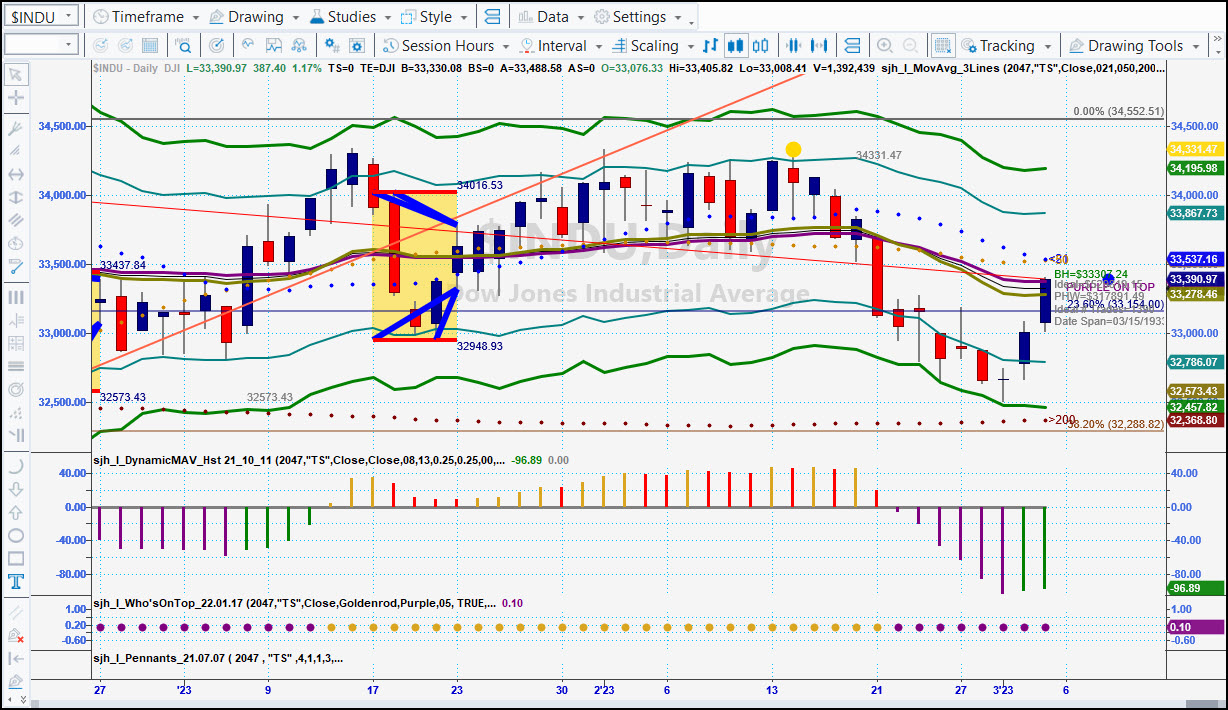Select the up arrow drawing tool

click(16, 512)
